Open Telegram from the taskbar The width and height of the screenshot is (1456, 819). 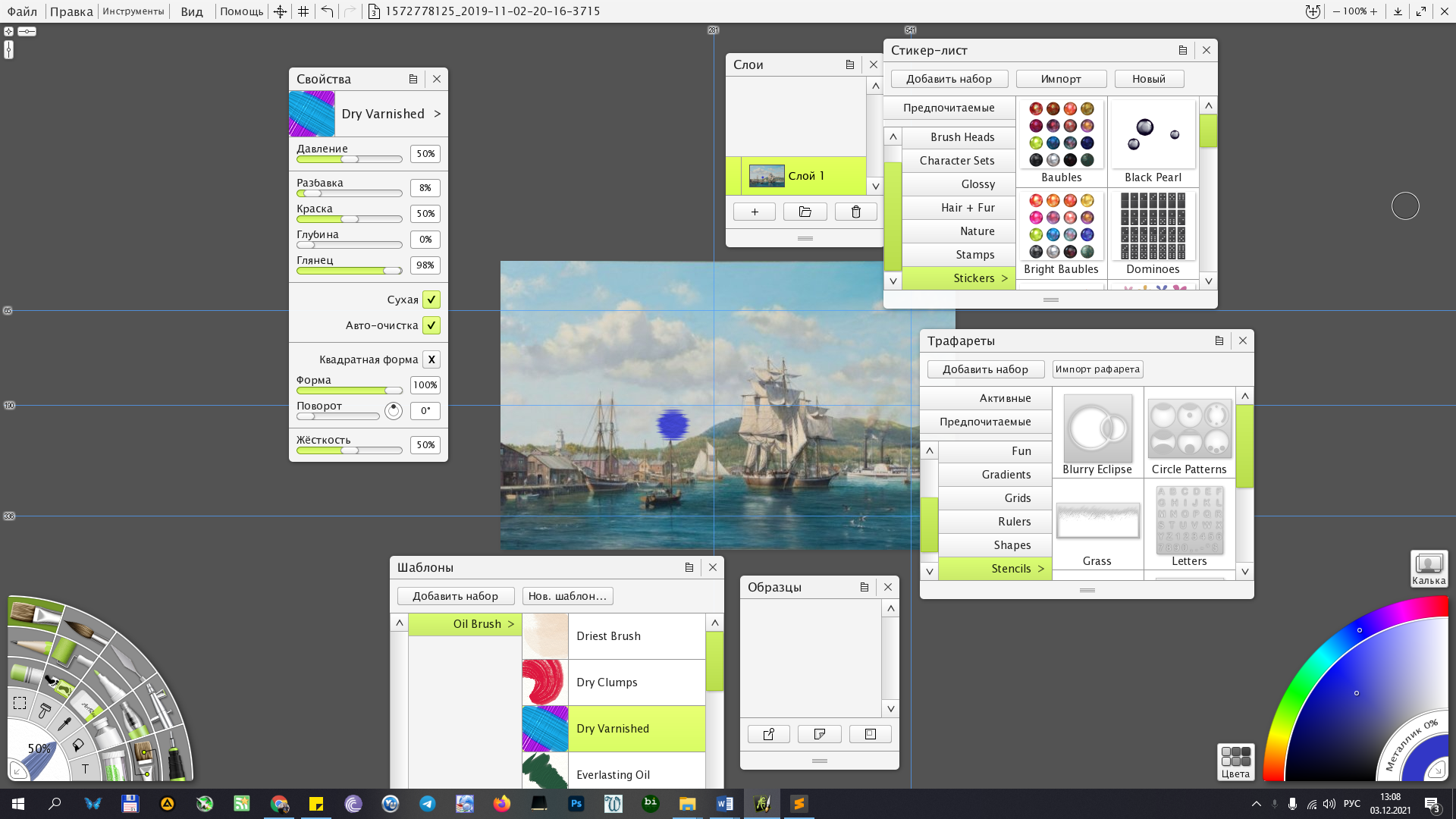(x=428, y=804)
